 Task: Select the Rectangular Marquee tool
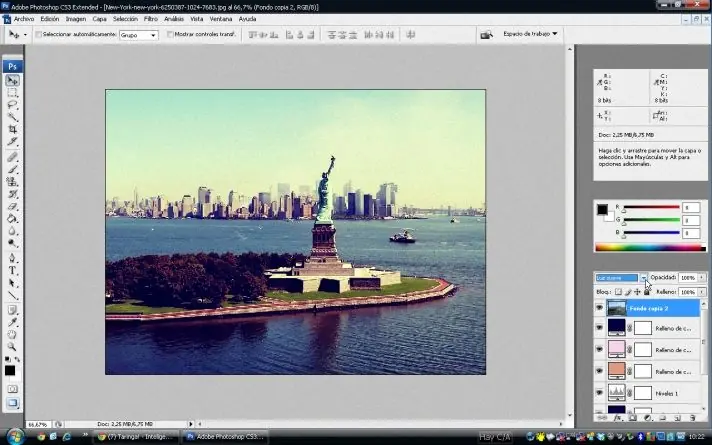(13, 92)
